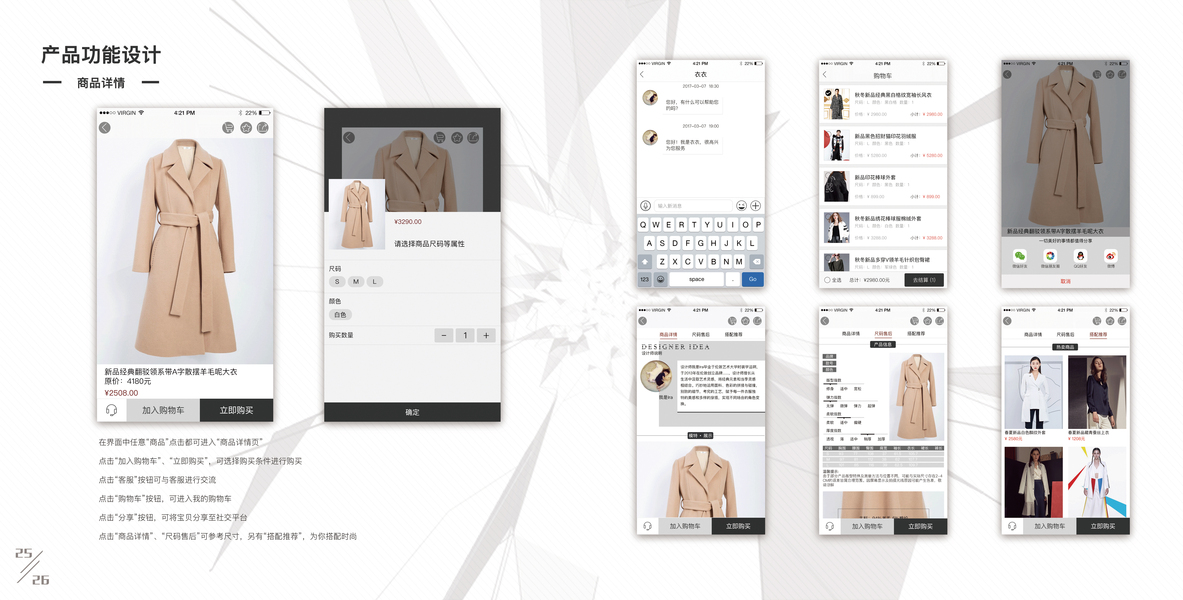Tap quantity value field showing 1
This screenshot has height=600, width=1183.
click(x=465, y=335)
